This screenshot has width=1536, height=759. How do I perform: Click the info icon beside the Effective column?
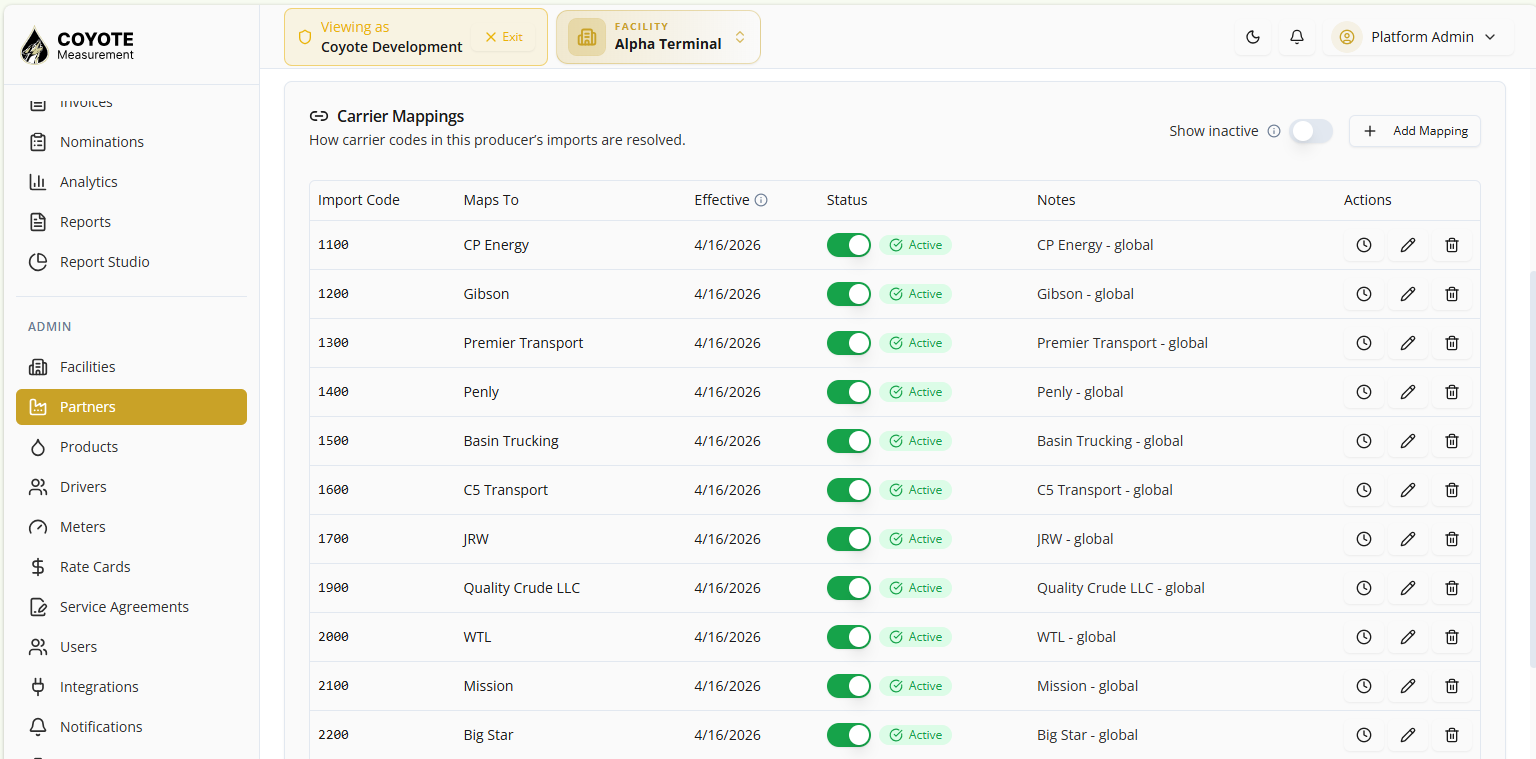[761, 200]
